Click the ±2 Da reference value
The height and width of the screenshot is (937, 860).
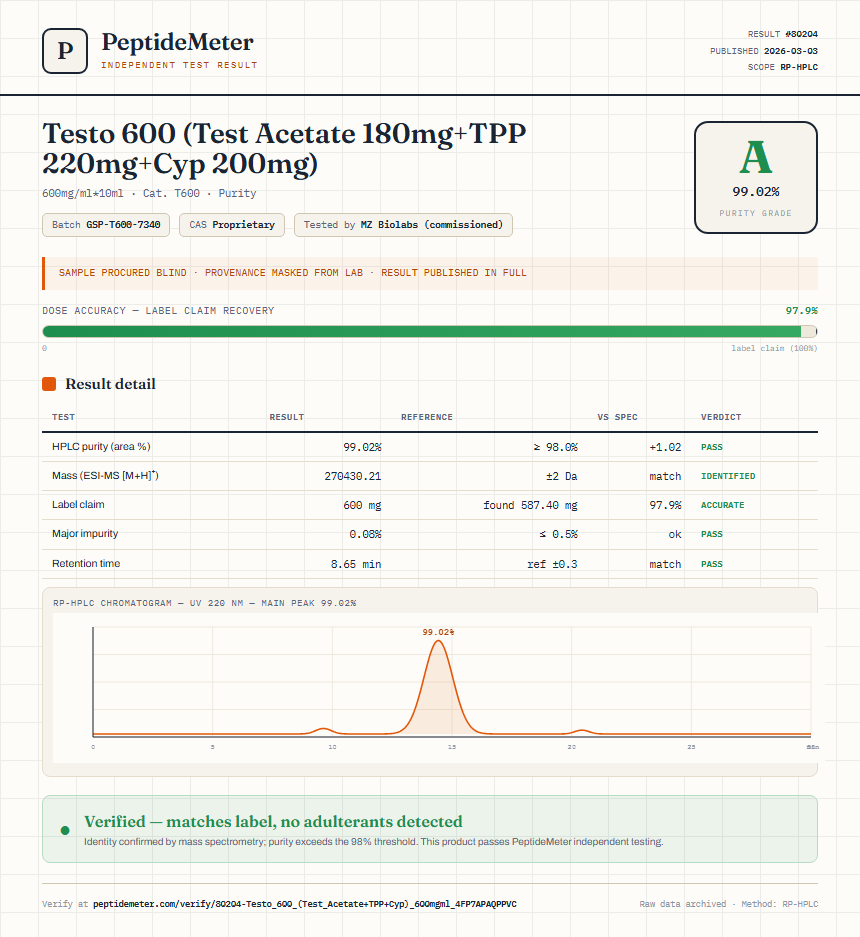pos(561,476)
